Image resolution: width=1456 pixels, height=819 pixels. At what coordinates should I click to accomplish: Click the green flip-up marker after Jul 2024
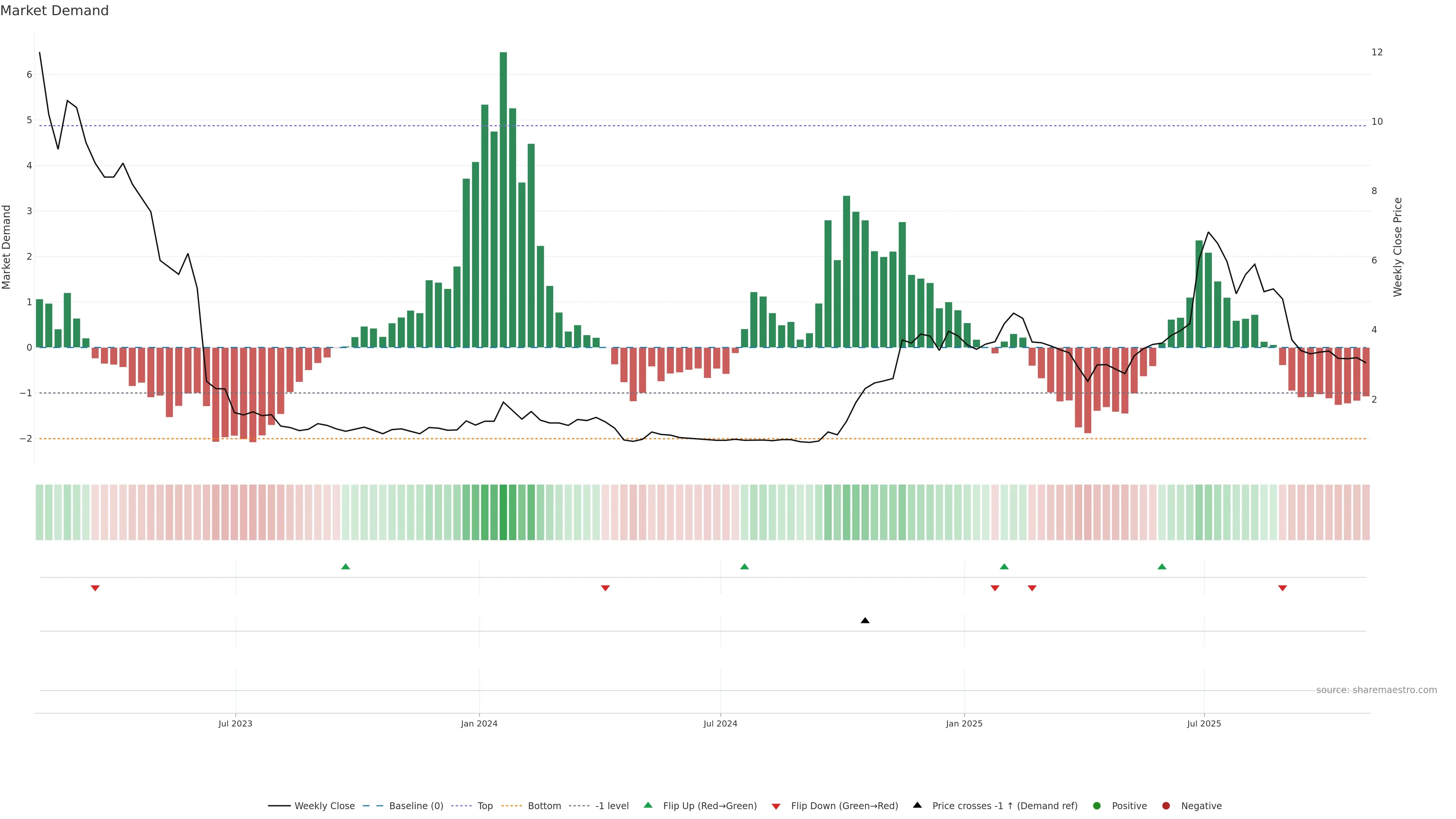744,566
